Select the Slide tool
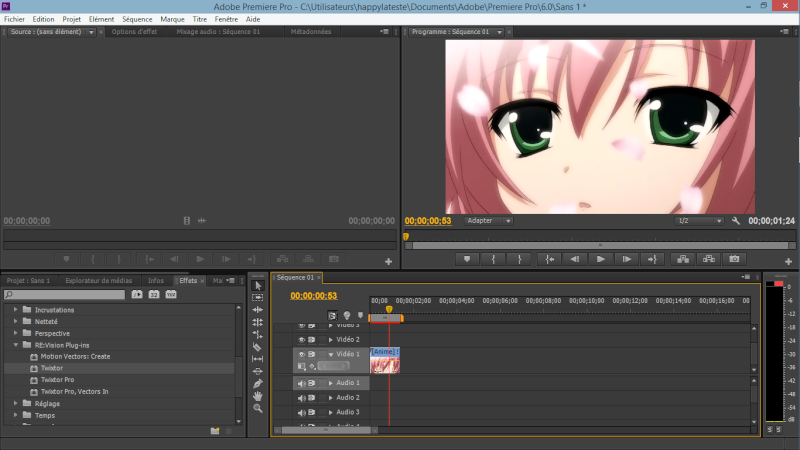The width and height of the screenshot is (800, 450). click(258, 371)
